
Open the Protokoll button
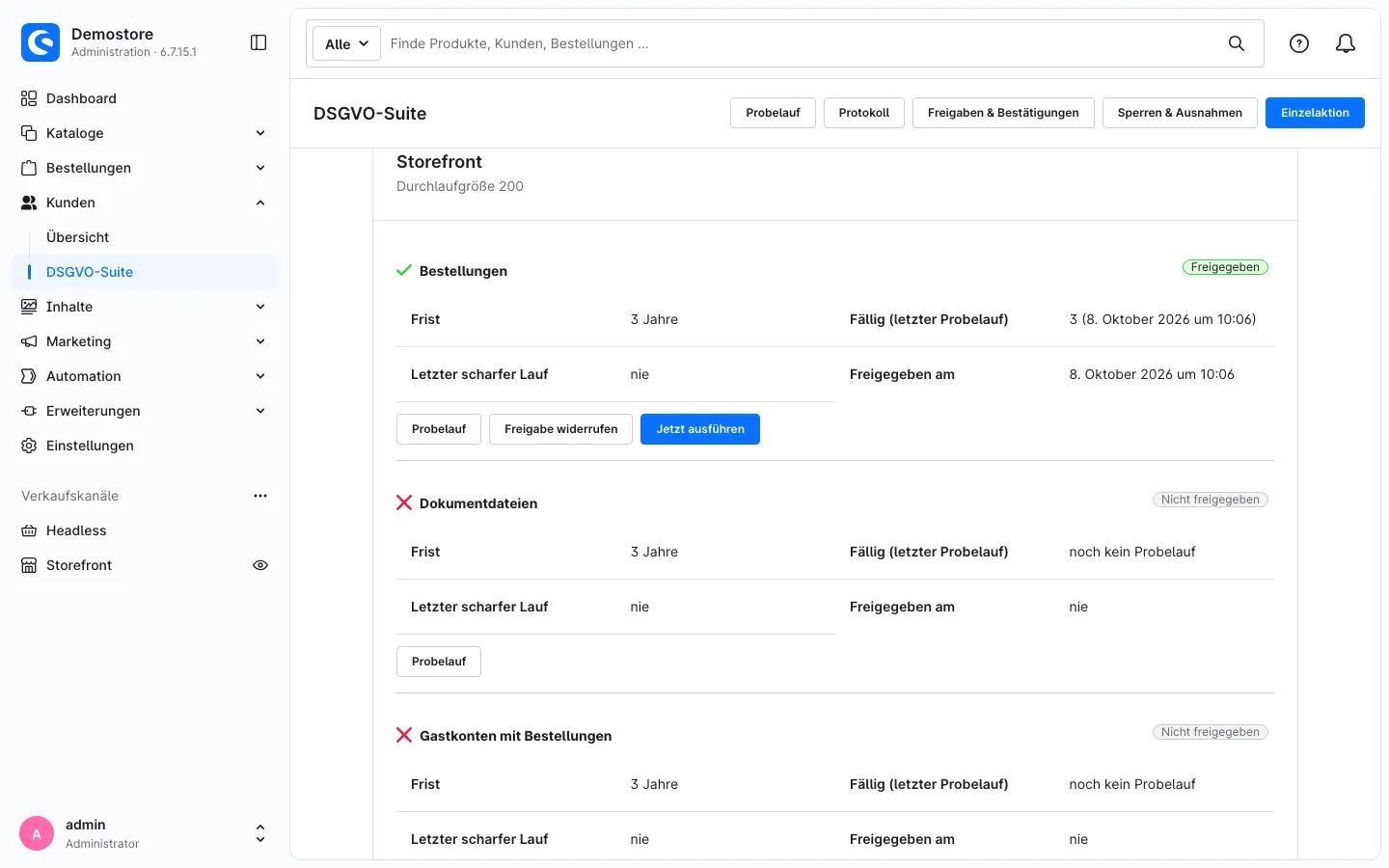click(x=864, y=113)
